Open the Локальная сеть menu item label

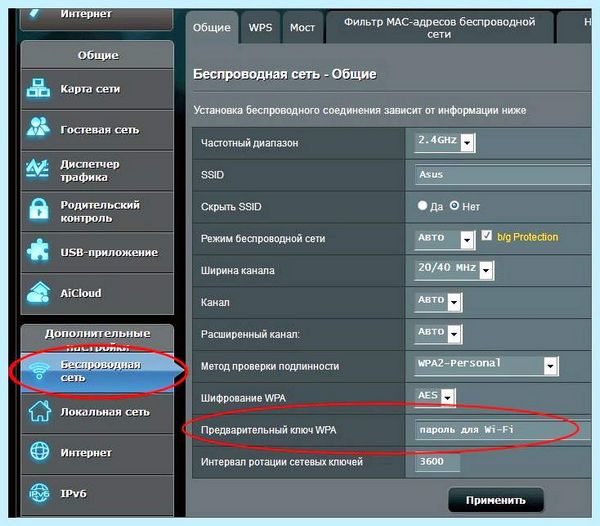point(105,412)
